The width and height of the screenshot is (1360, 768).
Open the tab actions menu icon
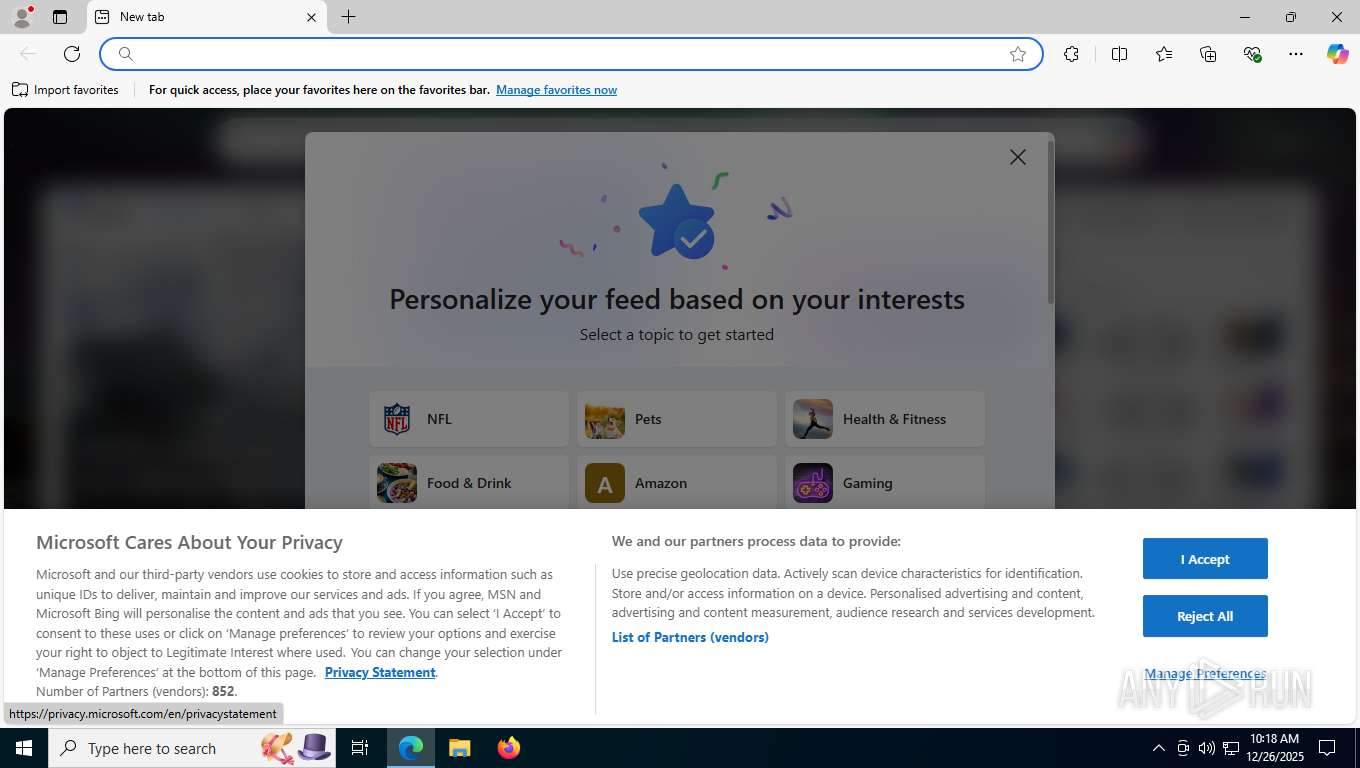60,17
